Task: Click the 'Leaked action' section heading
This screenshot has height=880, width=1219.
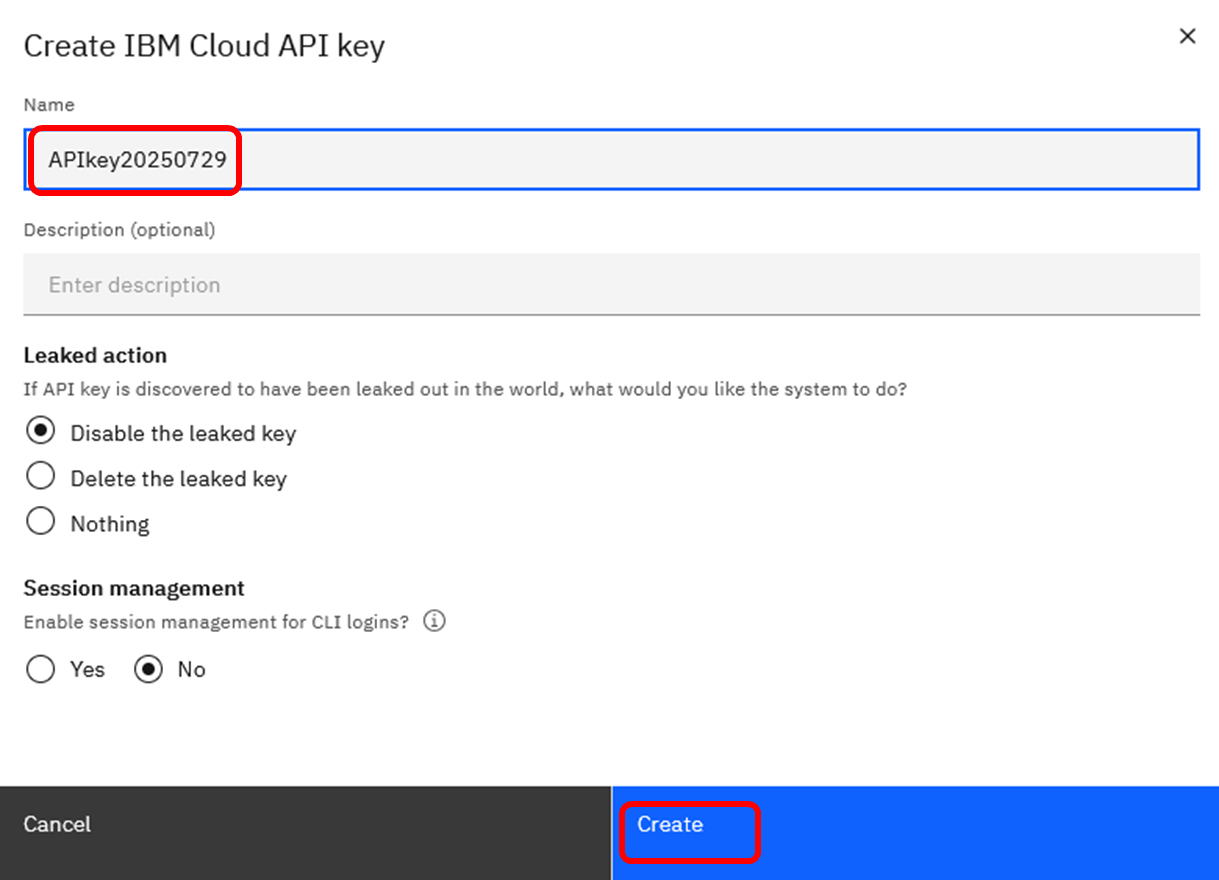Action: (x=95, y=355)
